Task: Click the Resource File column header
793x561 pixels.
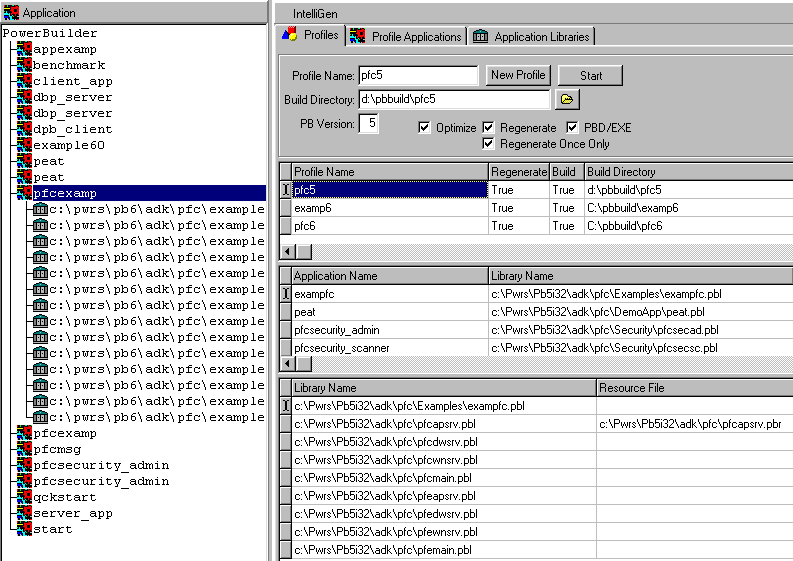Action: point(695,388)
